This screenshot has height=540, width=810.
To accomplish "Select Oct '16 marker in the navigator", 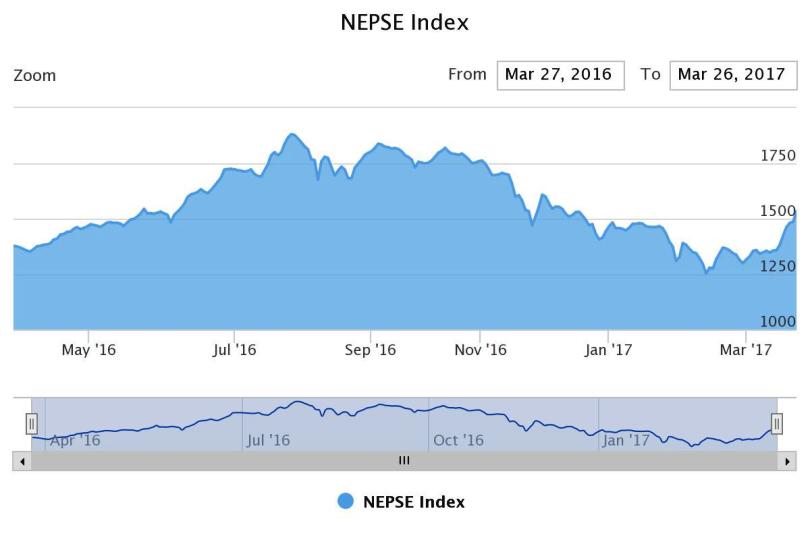I will (x=458, y=440).
